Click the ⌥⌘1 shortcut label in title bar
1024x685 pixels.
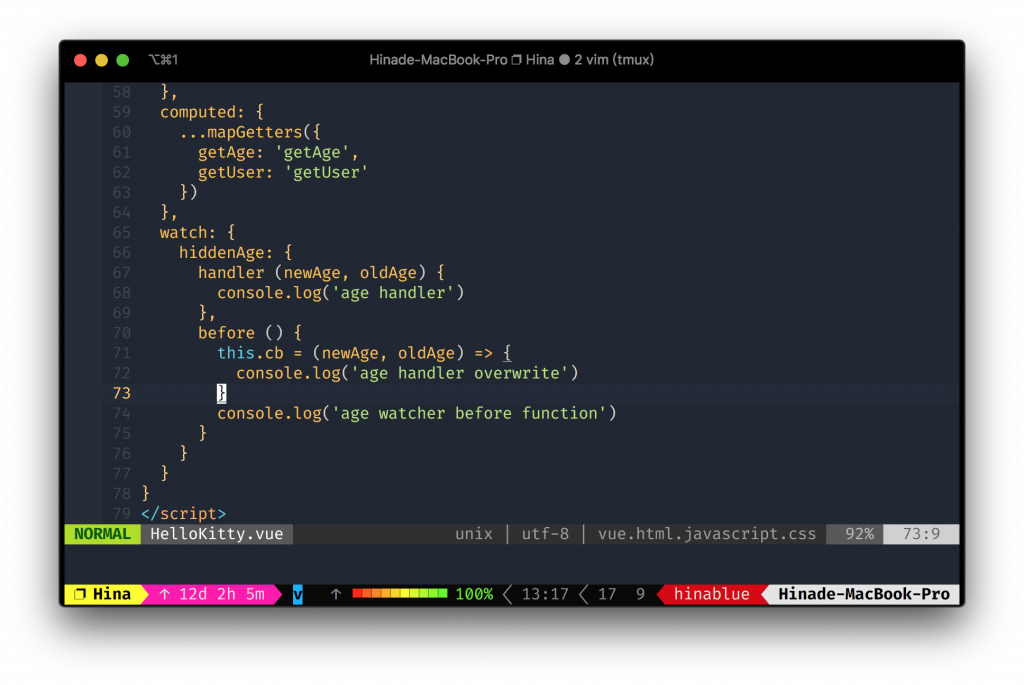[163, 60]
